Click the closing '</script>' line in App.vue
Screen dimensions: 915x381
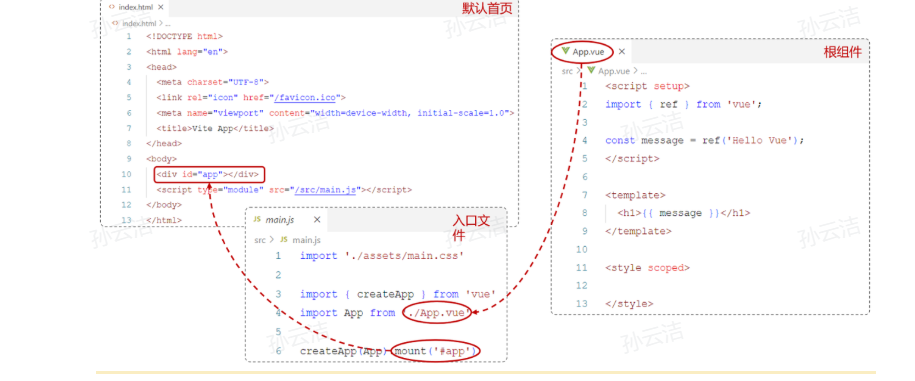[x=633, y=158]
